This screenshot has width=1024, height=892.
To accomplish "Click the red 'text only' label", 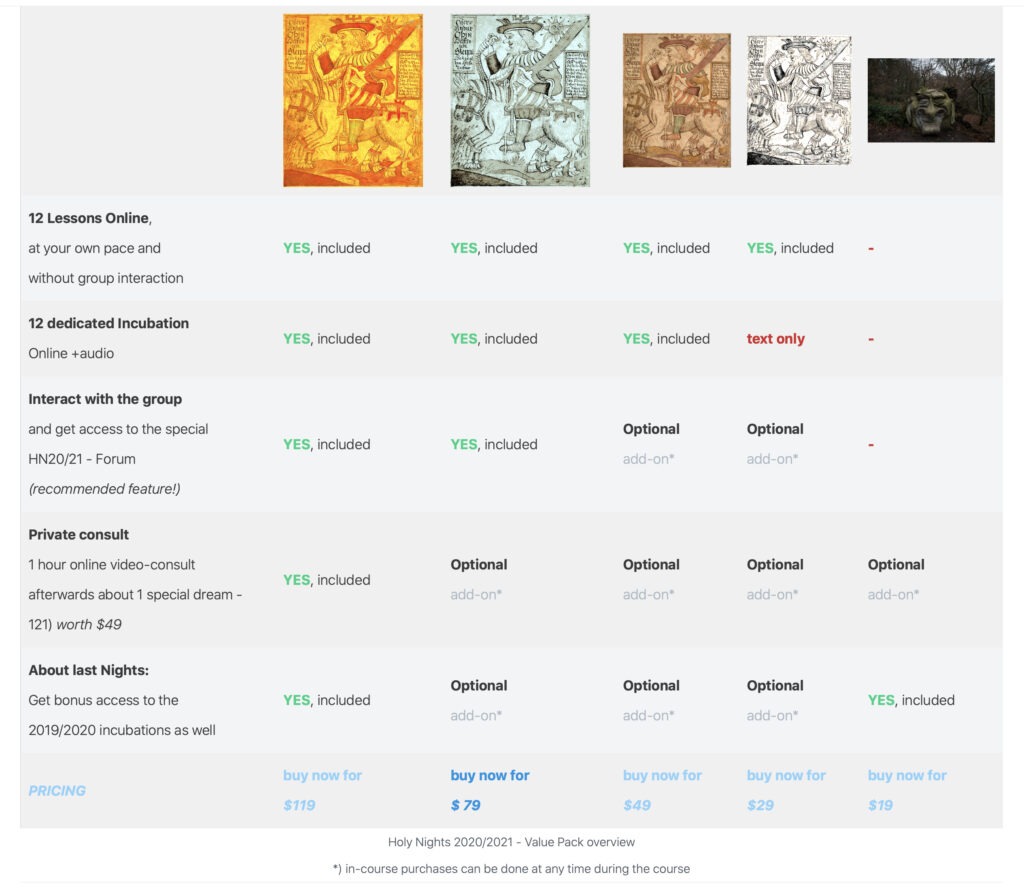I will point(776,339).
